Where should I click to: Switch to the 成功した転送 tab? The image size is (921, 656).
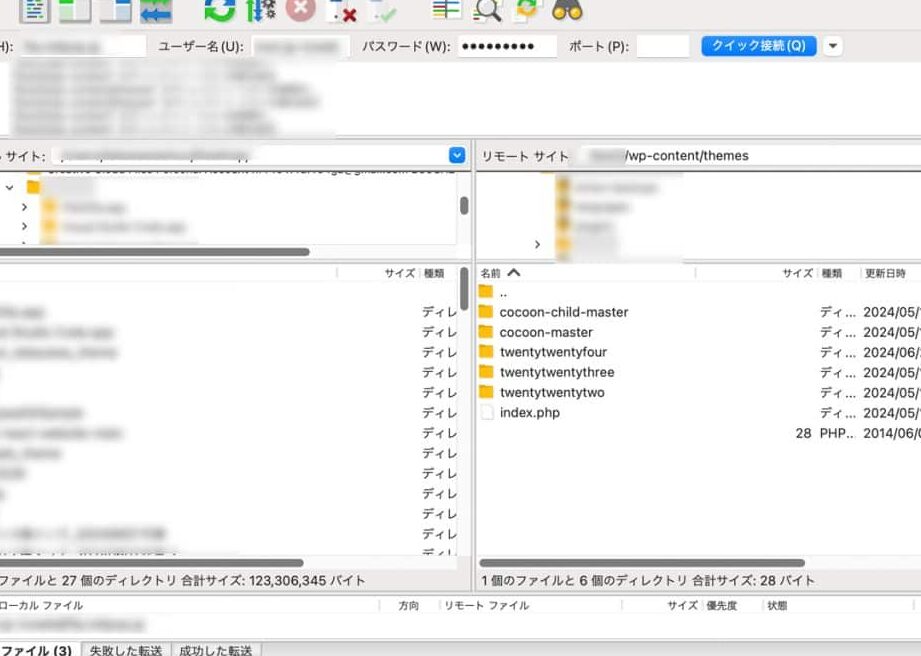click(x=216, y=650)
